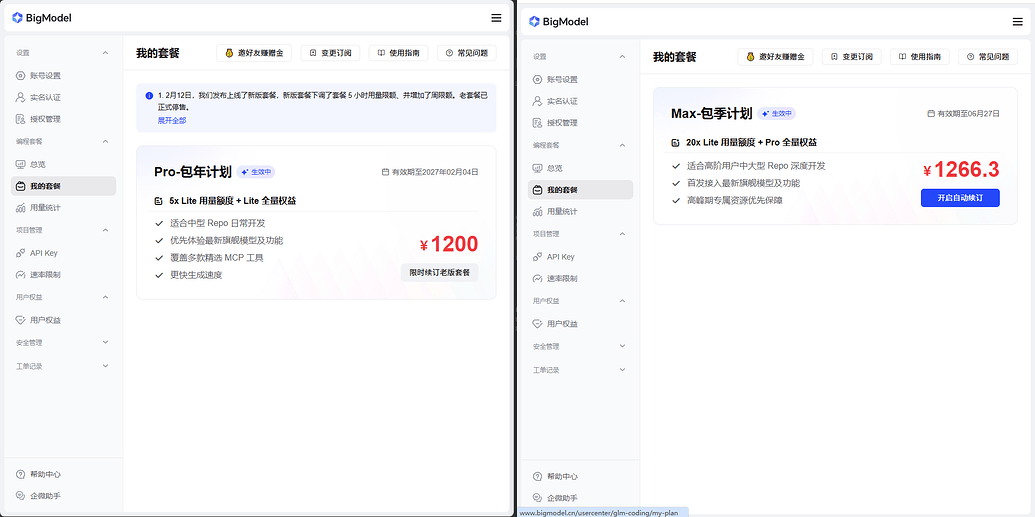Open 常见问题 in left window
This screenshot has height=517, width=1035.
[467, 53]
